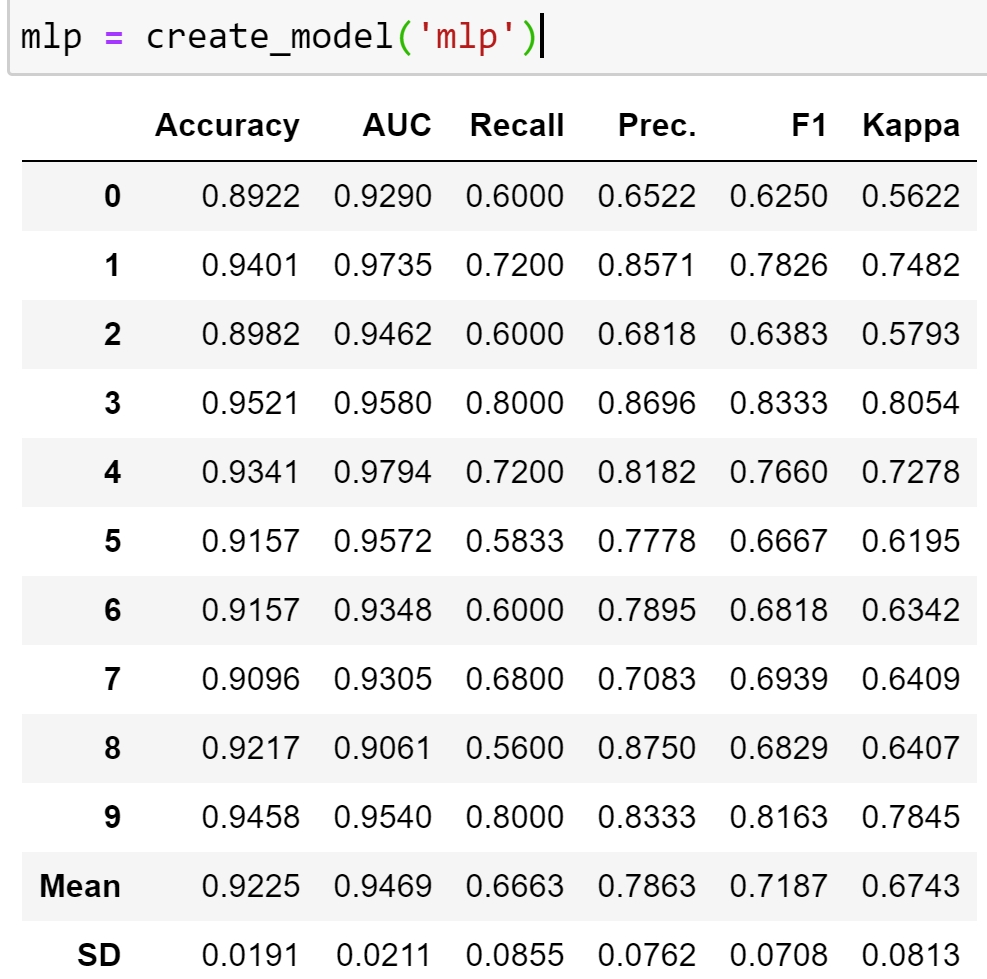This screenshot has width=987, height=979.
Task: Select the Recall column header
Action: point(517,126)
